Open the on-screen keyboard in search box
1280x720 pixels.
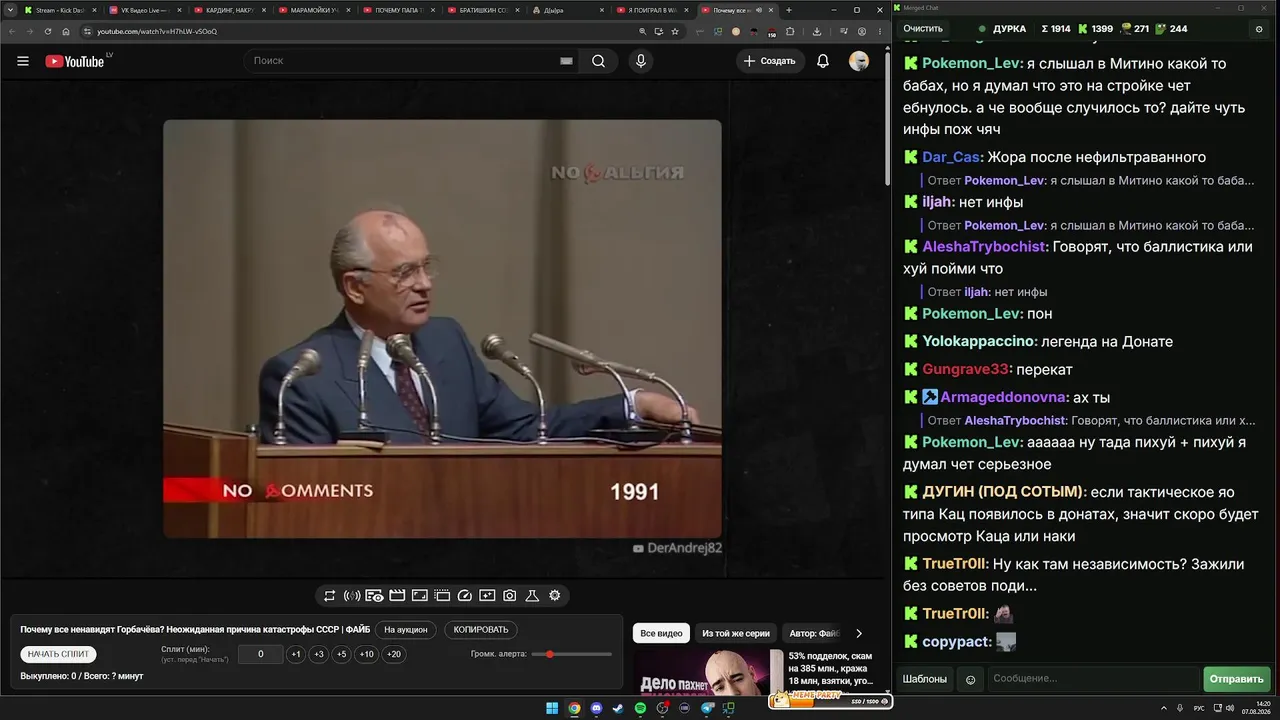tap(566, 61)
